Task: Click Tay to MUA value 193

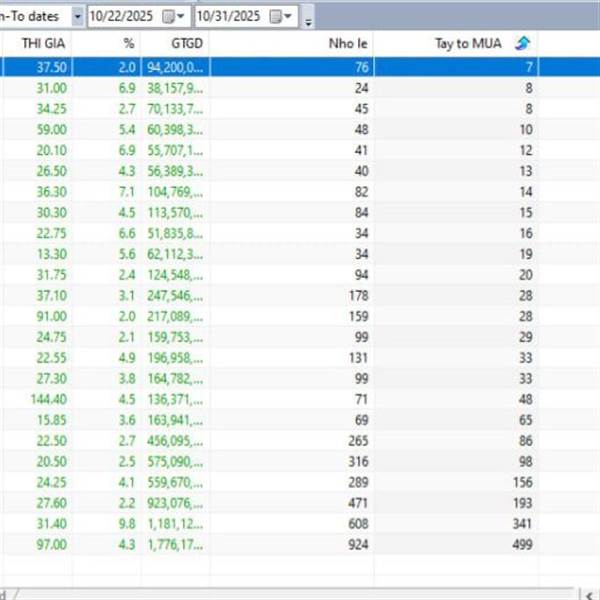Action: (523, 503)
